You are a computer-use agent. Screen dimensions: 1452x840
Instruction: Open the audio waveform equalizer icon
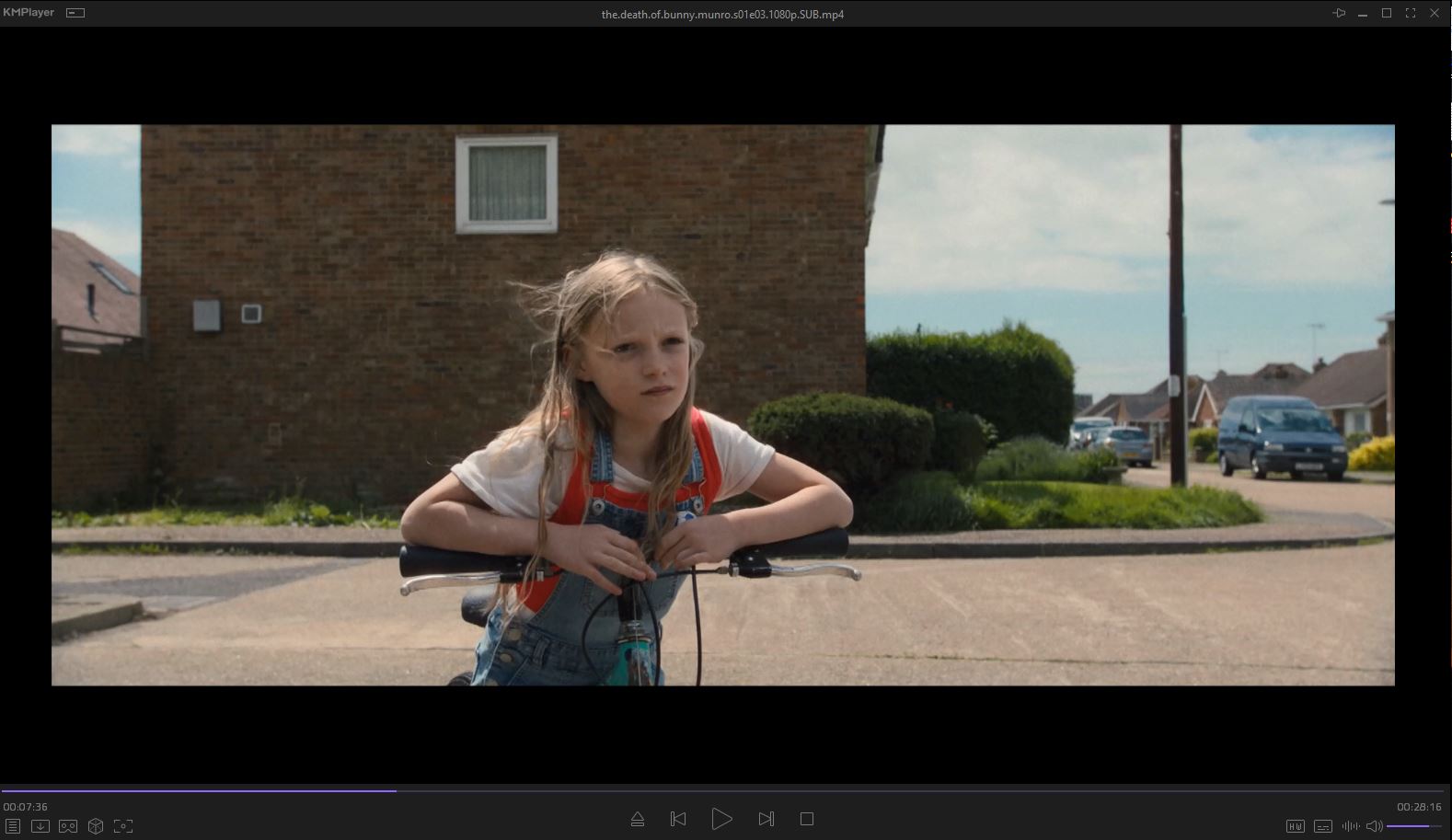point(1351,826)
